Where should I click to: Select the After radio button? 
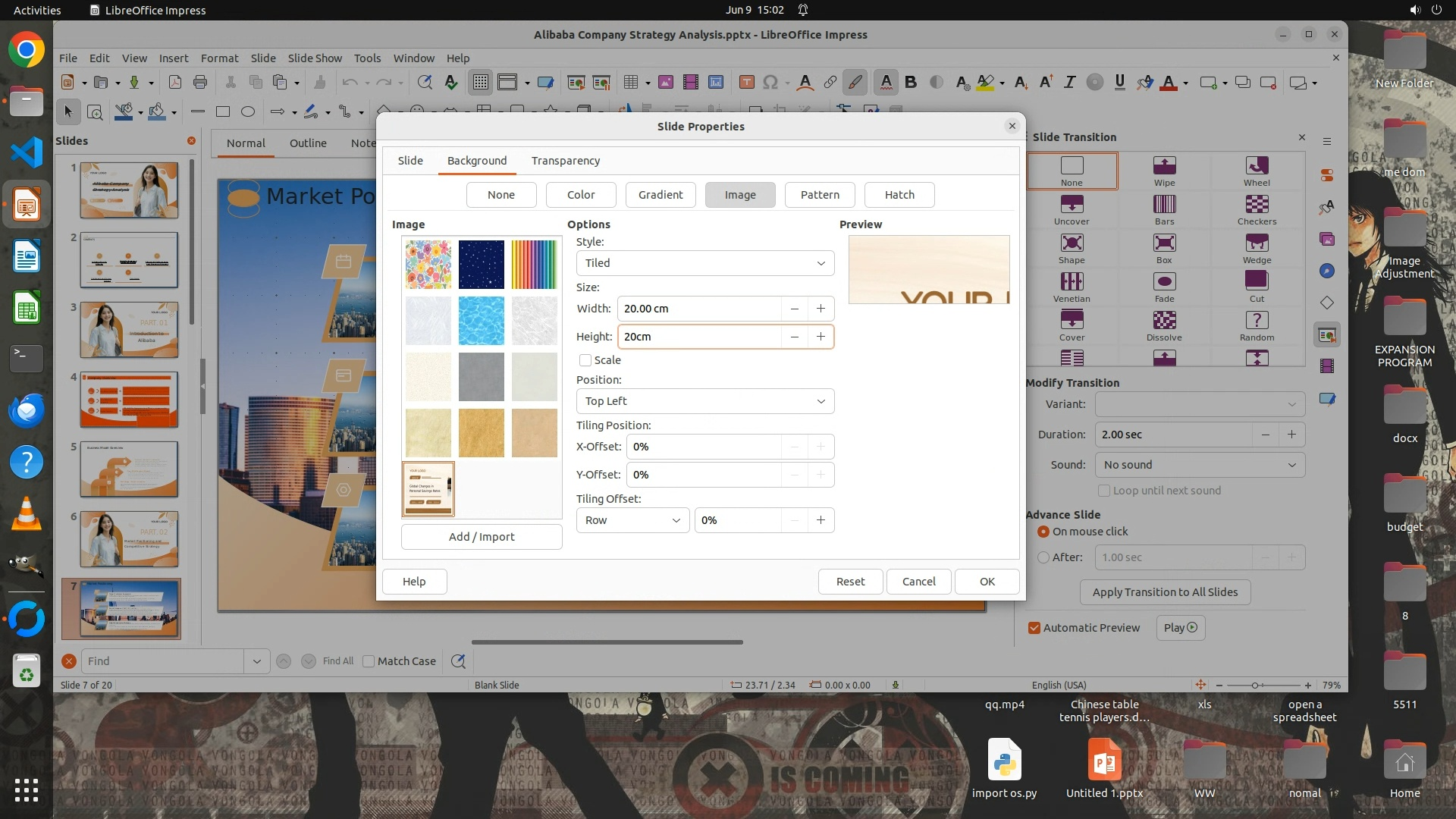pyautogui.click(x=1043, y=557)
